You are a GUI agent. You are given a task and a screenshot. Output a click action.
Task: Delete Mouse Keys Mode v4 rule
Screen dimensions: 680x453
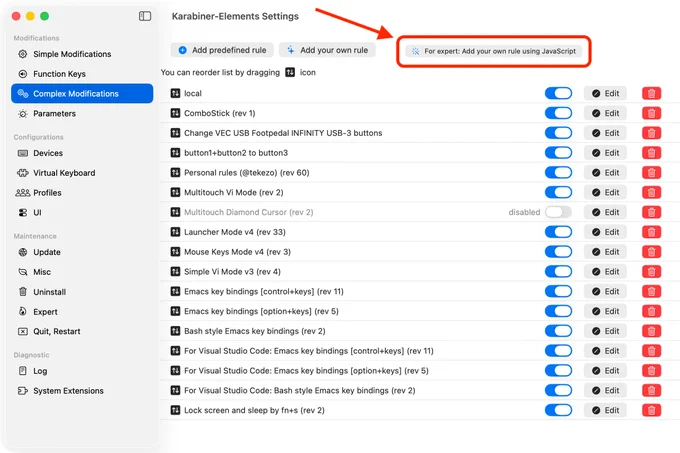[x=651, y=252]
